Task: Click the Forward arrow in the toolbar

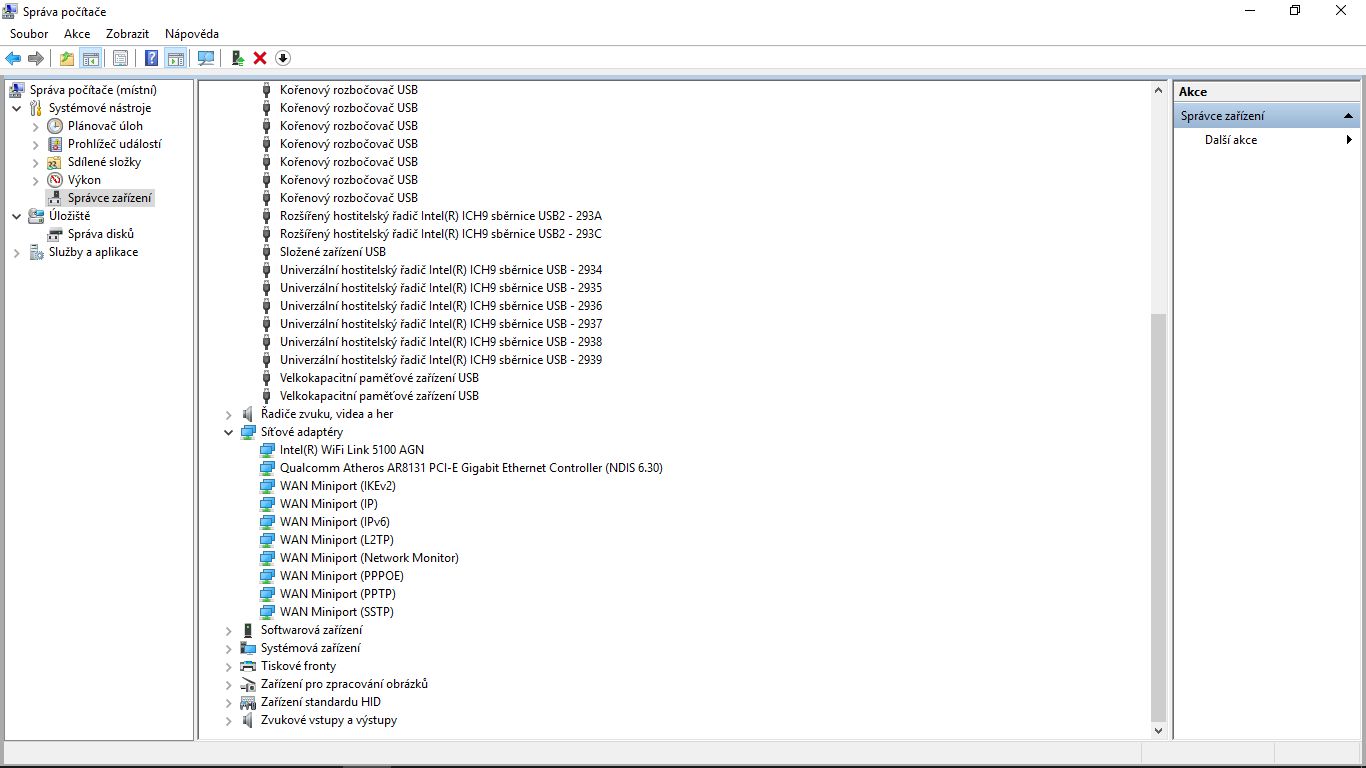Action: coord(36,58)
